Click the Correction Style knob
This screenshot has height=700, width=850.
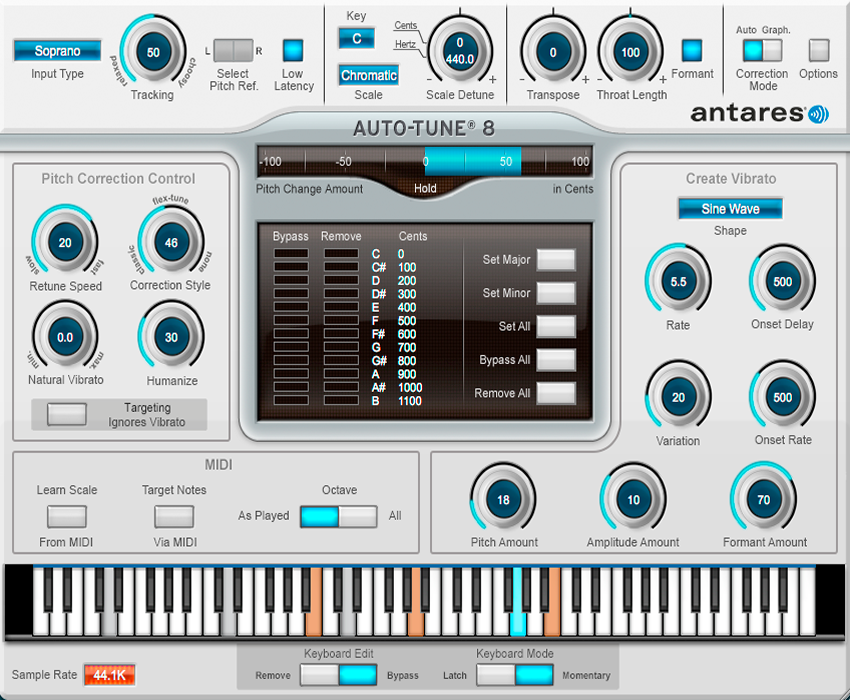(x=171, y=242)
